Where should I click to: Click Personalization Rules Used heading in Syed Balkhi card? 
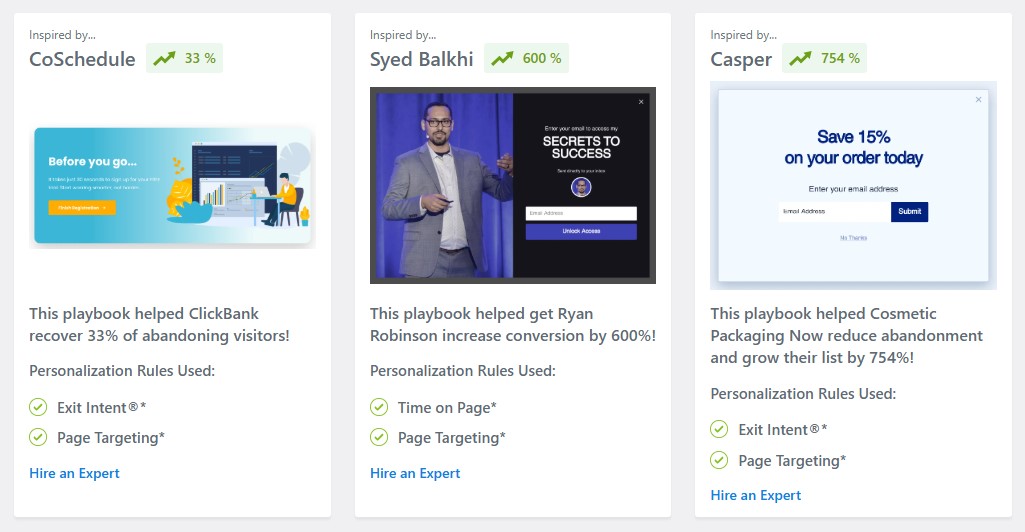tap(463, 371)
